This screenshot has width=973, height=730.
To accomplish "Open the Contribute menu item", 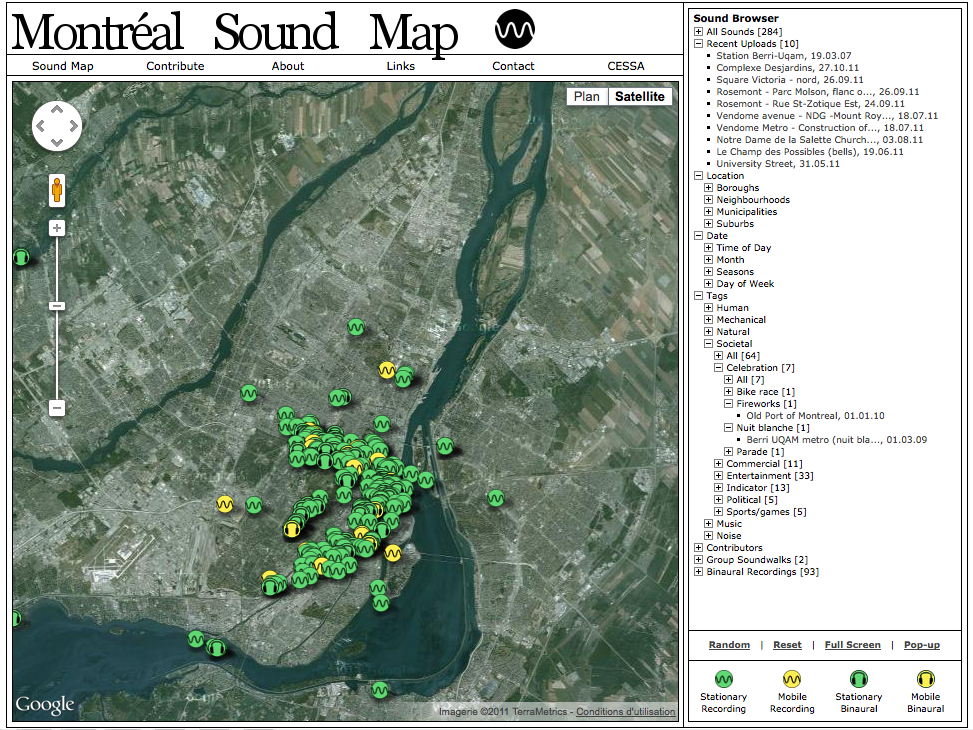I will click(x=175, y=66).
